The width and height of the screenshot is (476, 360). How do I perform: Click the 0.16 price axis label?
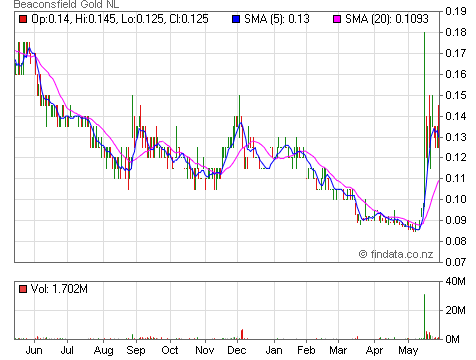point(456,74)
